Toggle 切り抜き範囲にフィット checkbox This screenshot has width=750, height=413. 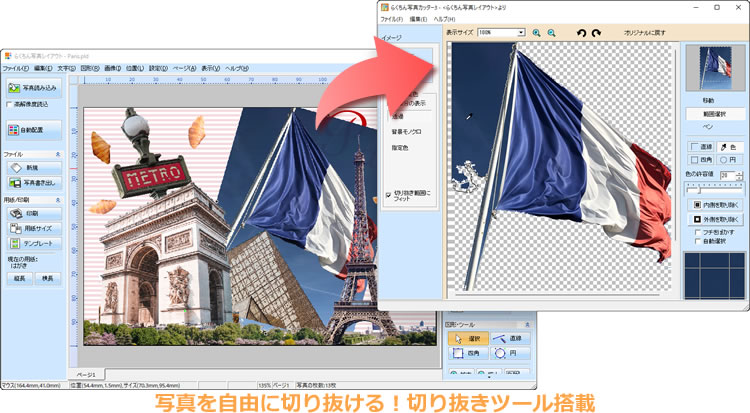coord(388,195)
